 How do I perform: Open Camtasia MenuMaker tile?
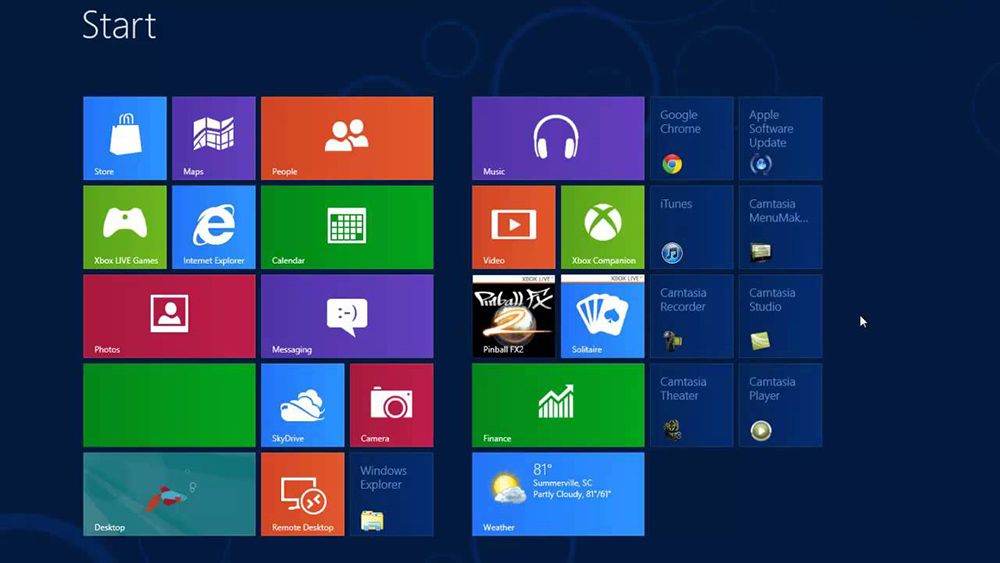[781, 228]
